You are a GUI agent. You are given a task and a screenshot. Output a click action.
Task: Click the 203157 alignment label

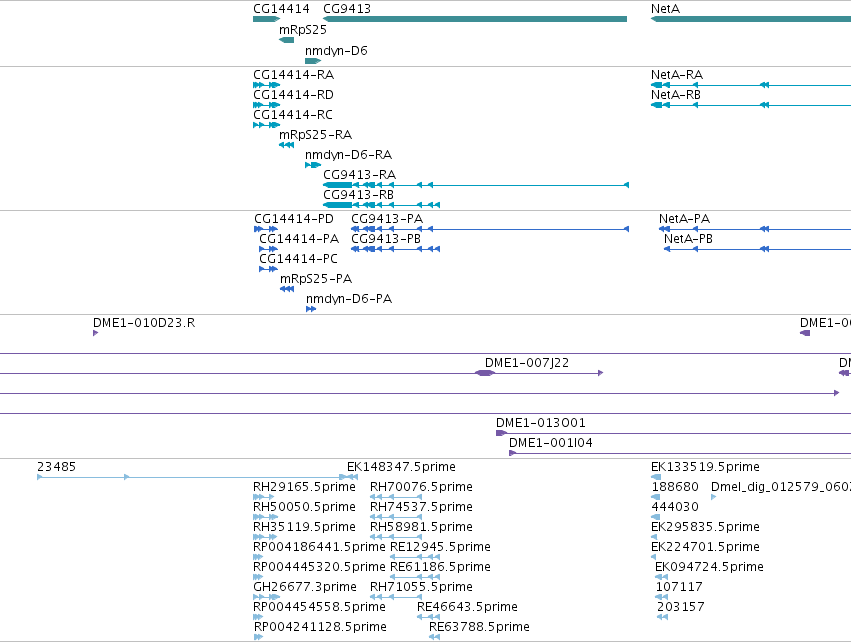tap(681, 607)
